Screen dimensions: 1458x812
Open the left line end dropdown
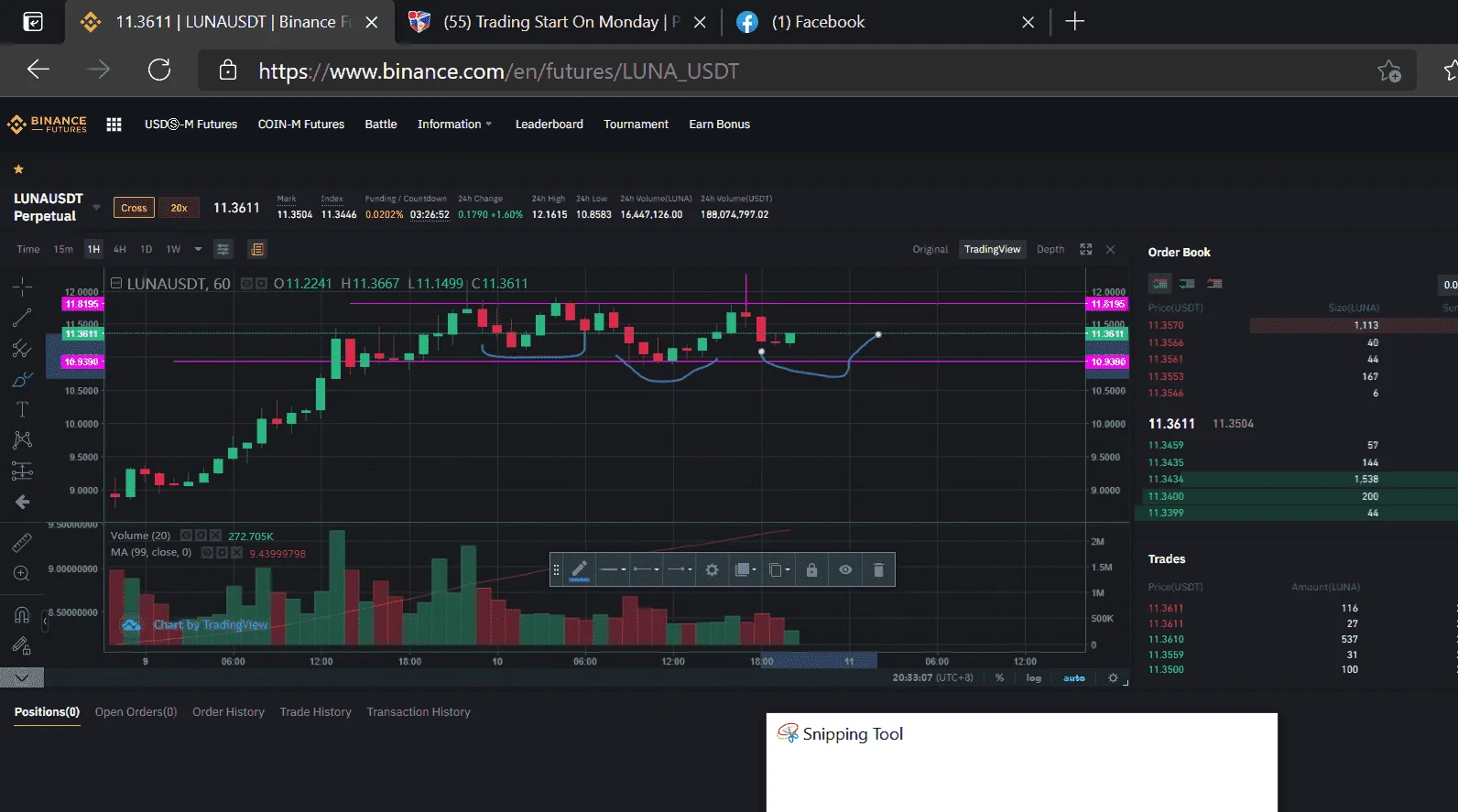[646, 570]
